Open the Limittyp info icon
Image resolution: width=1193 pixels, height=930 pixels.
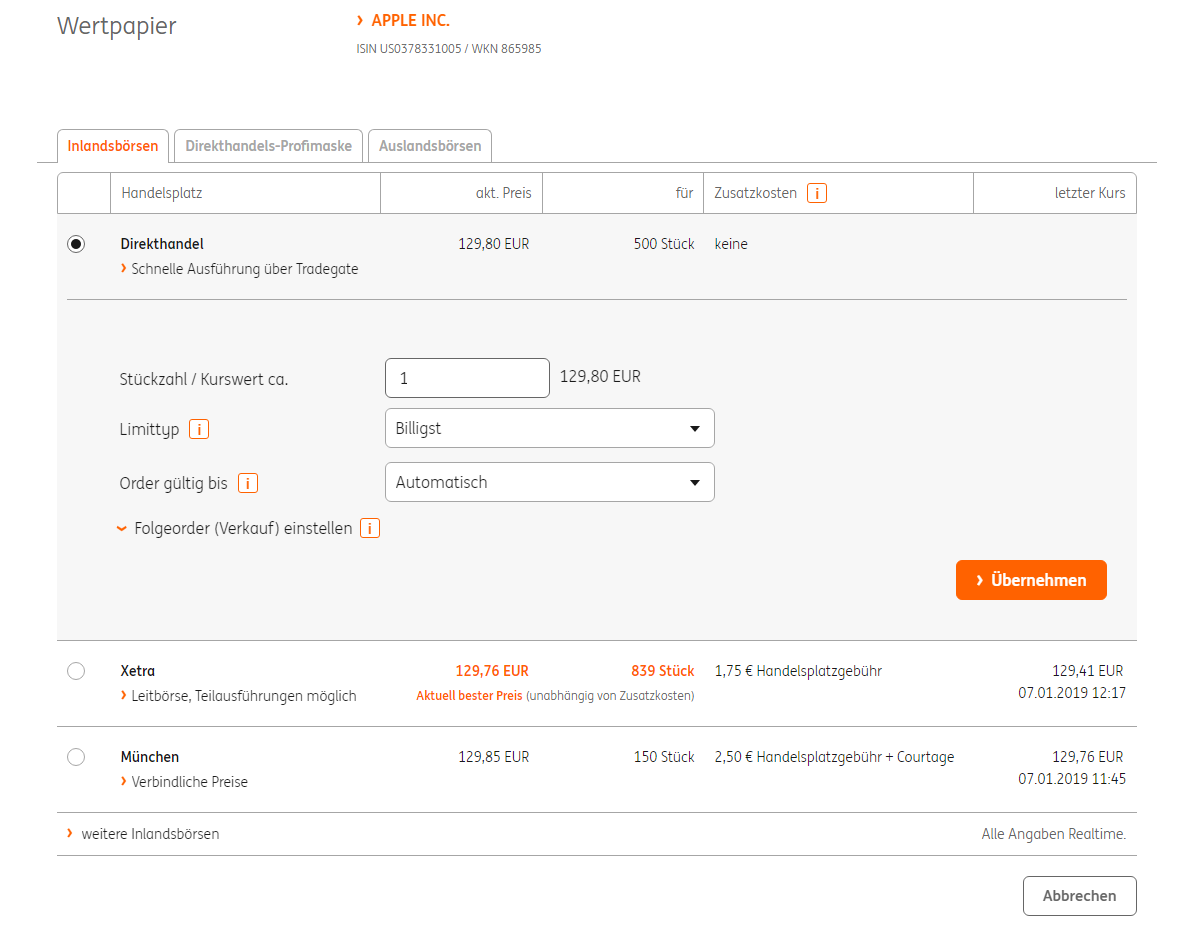tap(199, 429)
